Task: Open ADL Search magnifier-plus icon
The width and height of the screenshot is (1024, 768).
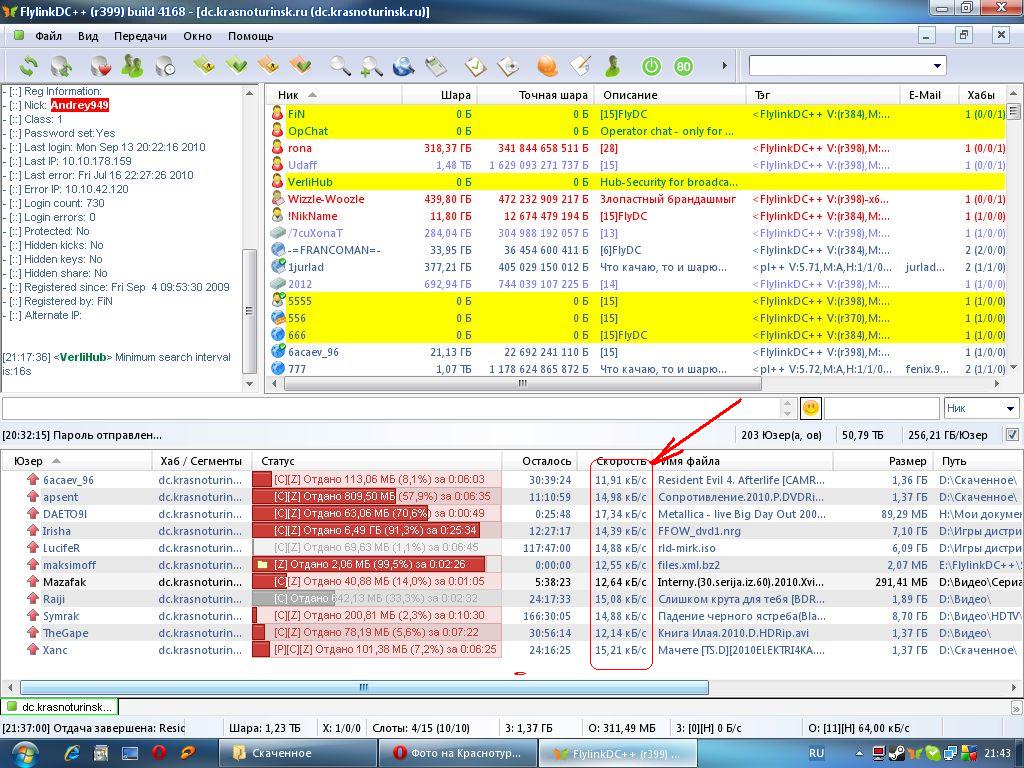Action: point(371,66)
